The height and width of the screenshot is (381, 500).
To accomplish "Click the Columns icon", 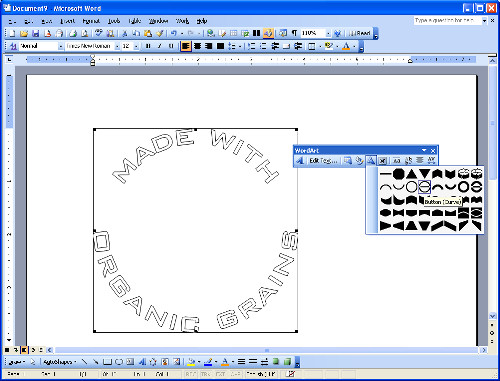I will click(256, 33).
